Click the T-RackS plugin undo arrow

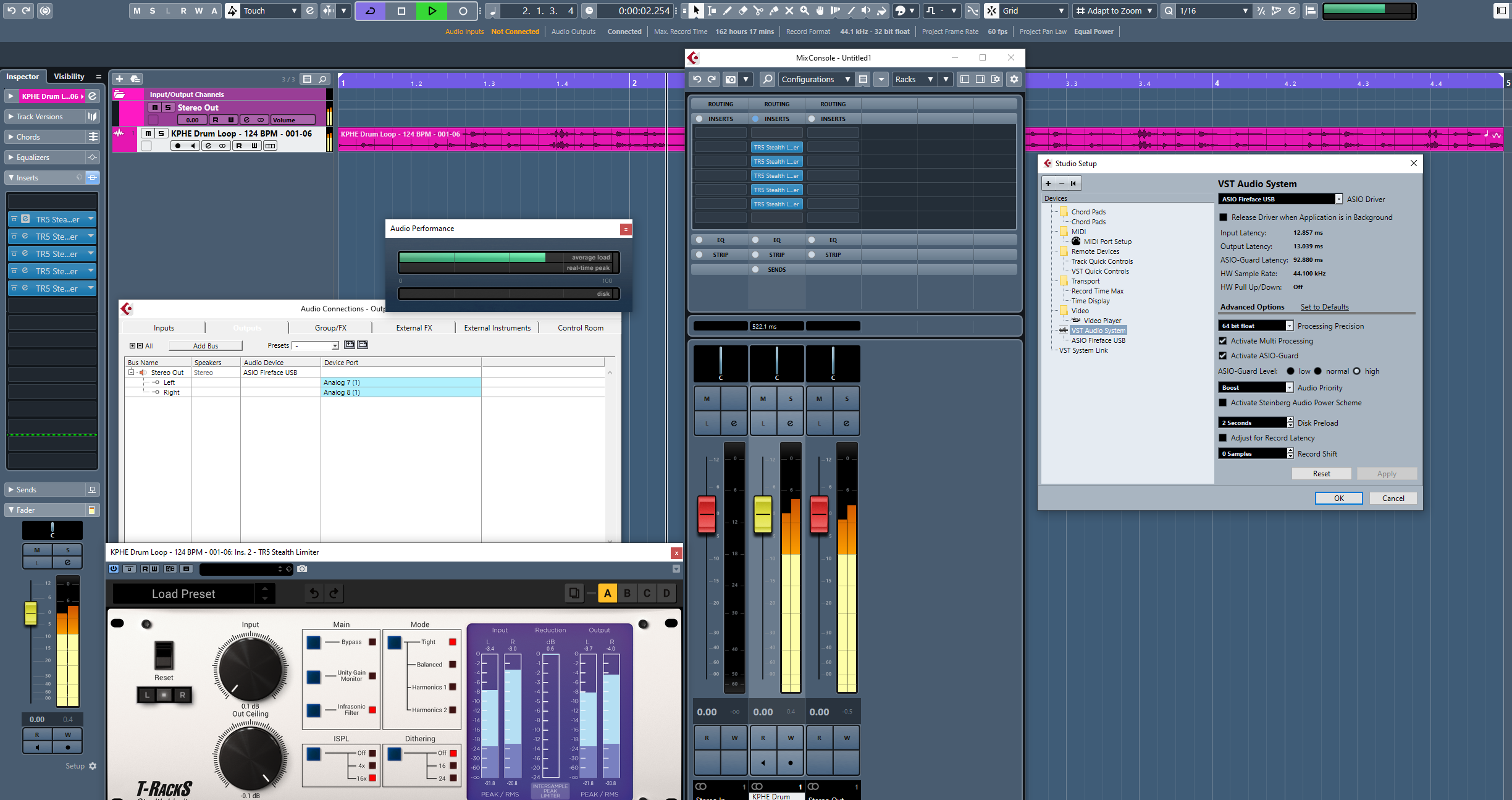pyautogui.click(x=314, y=593)
